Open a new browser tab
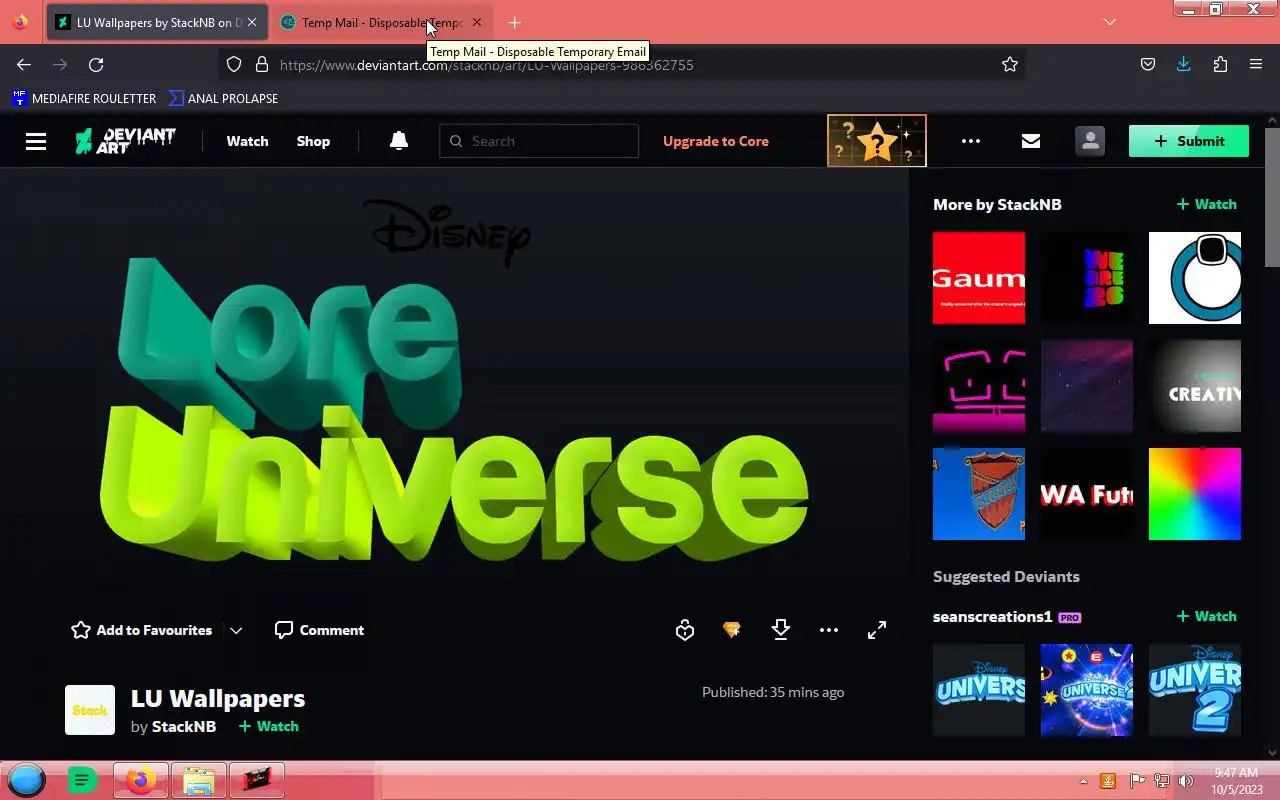This screenshot has width=1280, height=800. coord(514,22)
